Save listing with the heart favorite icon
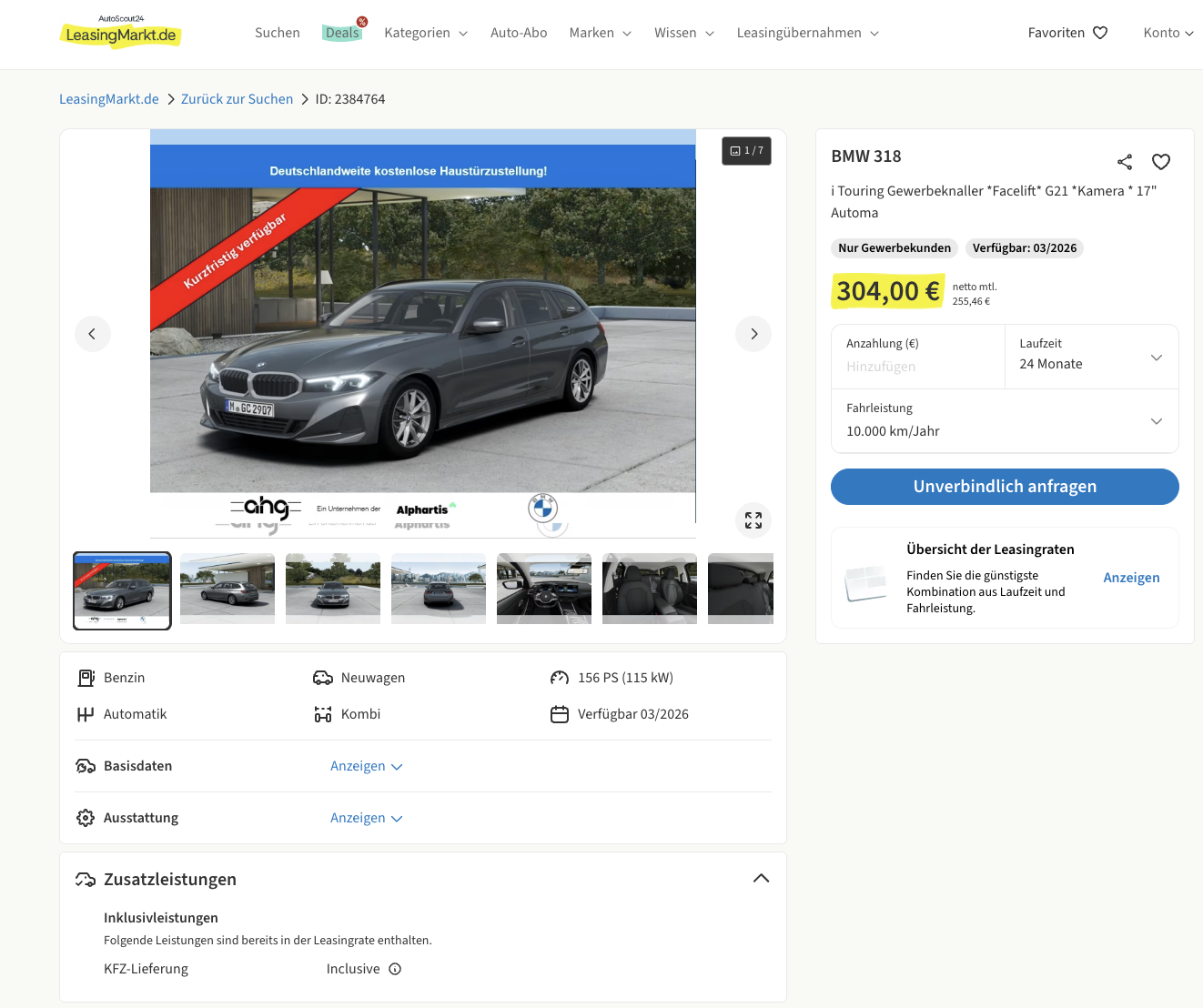1203x1008 pixels. [1161, 162]
